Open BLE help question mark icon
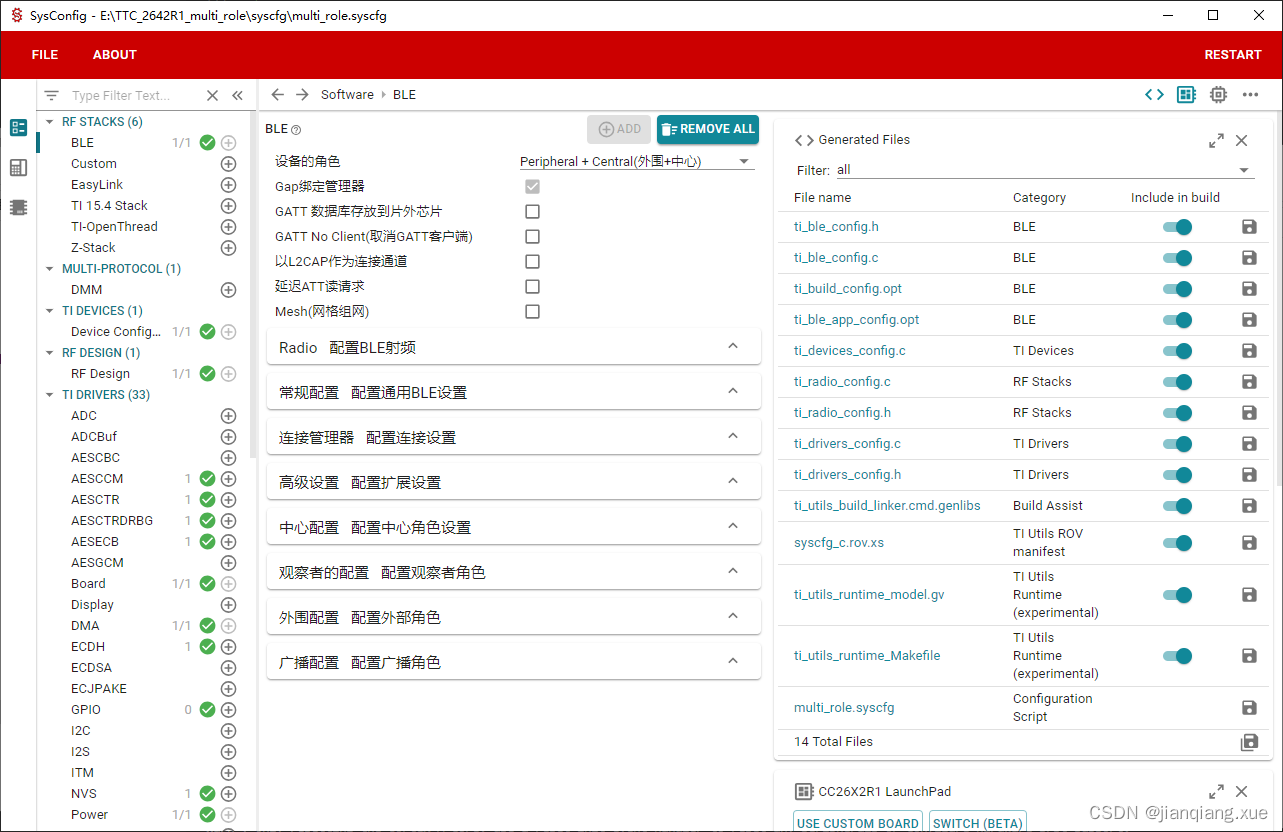Image resolution: width=1283 pixels, height=832 pixels. [x=296, y=130]
